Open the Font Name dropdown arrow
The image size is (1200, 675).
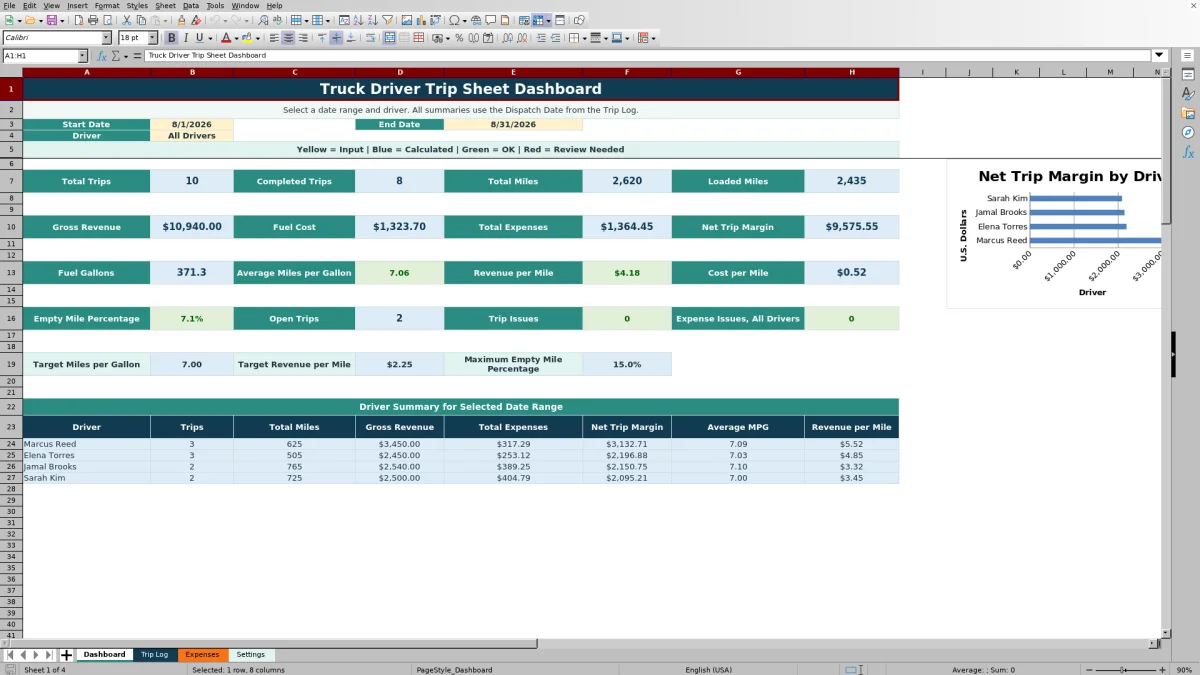(x=106, y=38)
